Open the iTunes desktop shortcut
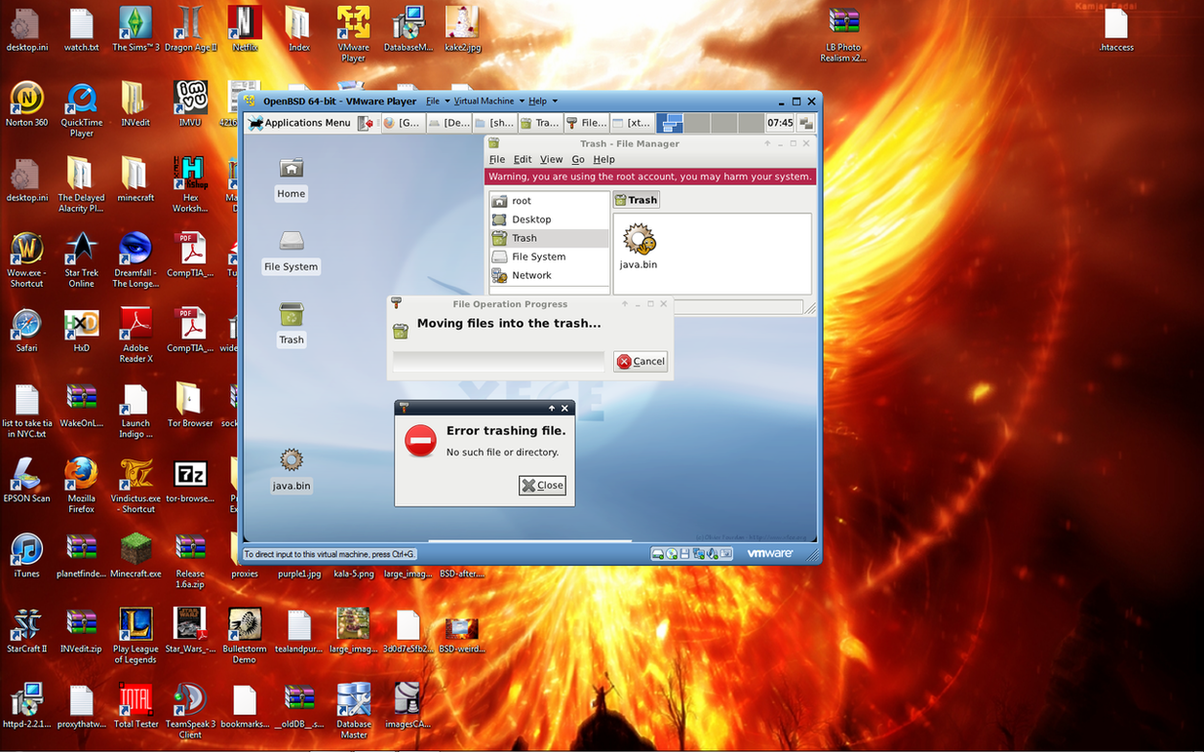The height and width of the screenshot is (752, 1204). tap(27, 556)
